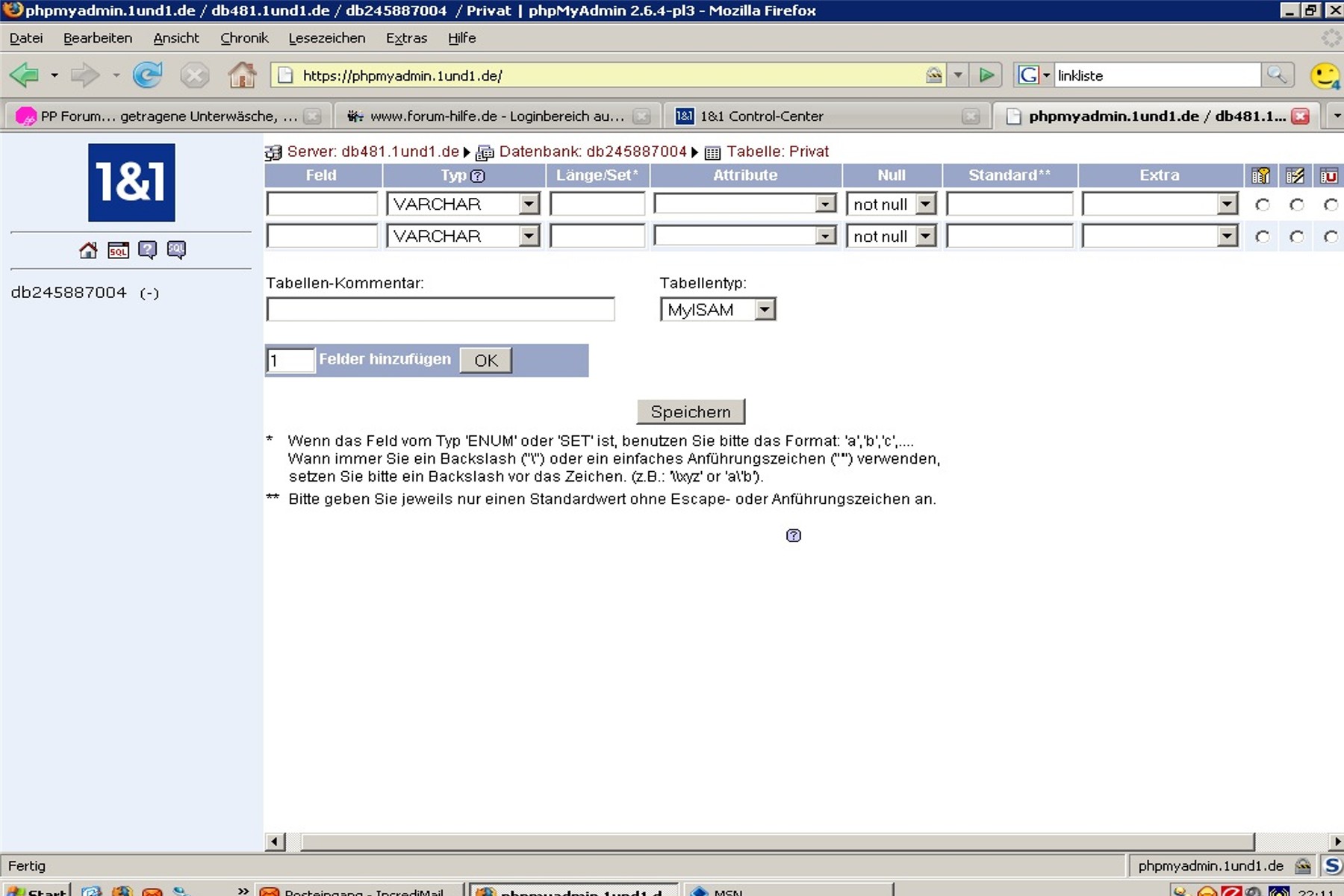
Task: Click the Firefox home toolbar icon
Action: [242, 75]
